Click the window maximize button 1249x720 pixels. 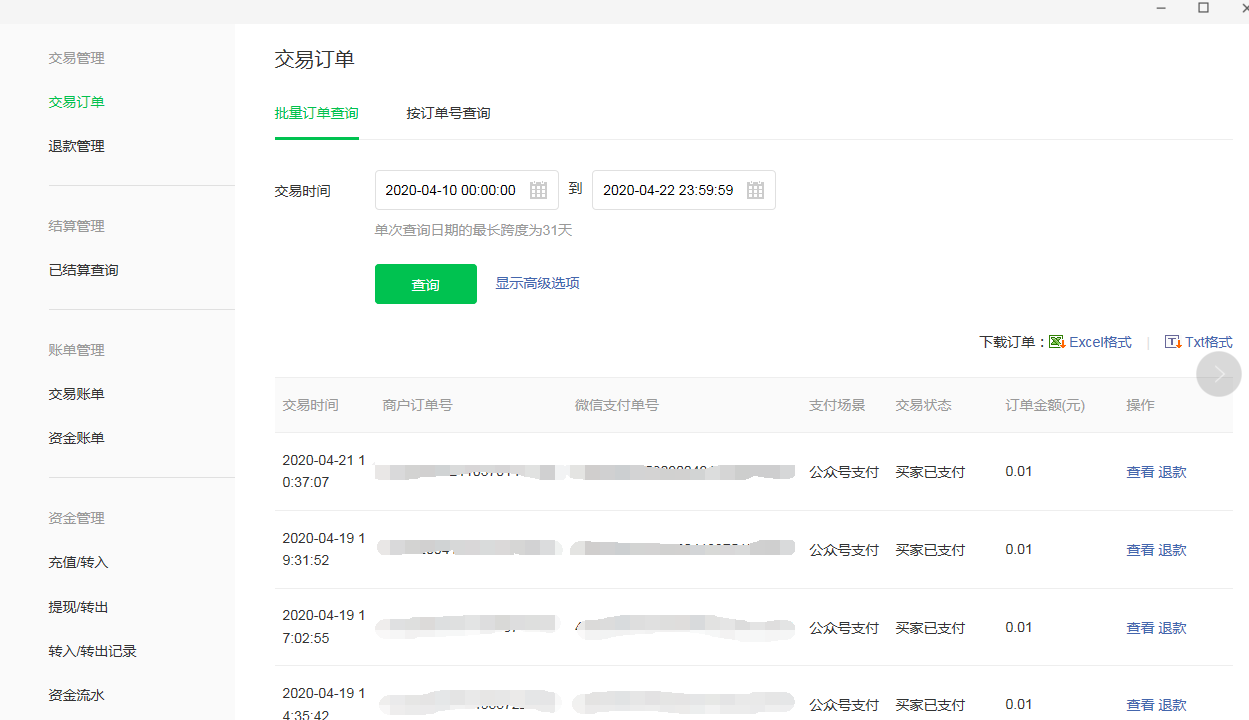[1204, 8]
